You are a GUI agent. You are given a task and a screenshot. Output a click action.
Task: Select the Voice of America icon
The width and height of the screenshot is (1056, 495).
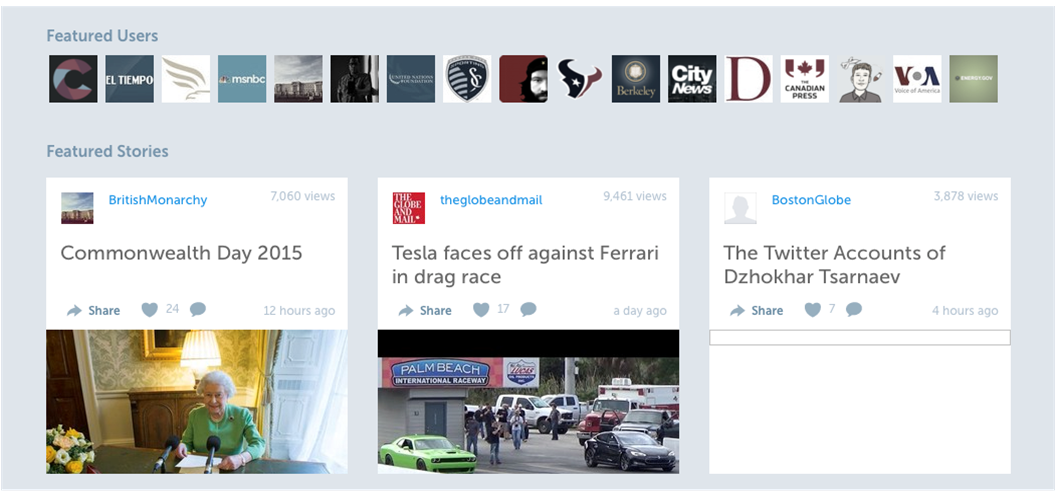pyautogui.click(x=917, y=79)
